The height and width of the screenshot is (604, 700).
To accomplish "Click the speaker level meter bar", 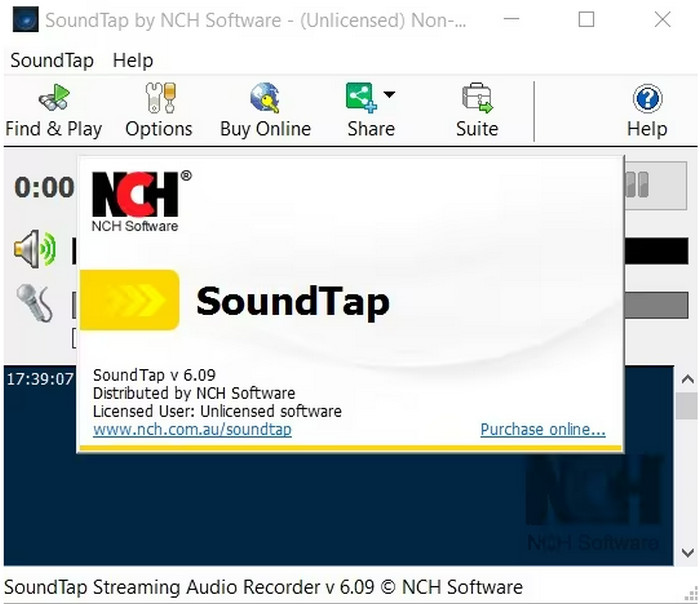I will point(656,251).
